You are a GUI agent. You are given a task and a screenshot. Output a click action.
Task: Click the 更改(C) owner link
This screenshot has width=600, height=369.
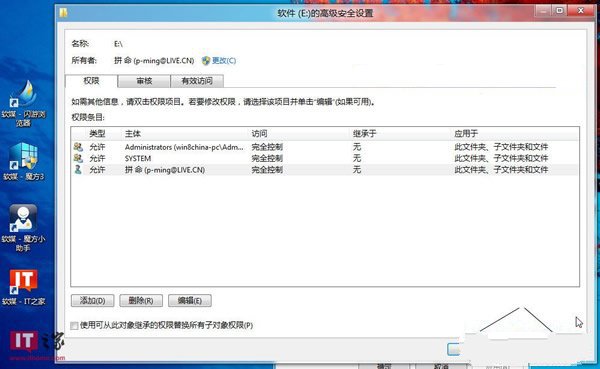coord(224,60)
